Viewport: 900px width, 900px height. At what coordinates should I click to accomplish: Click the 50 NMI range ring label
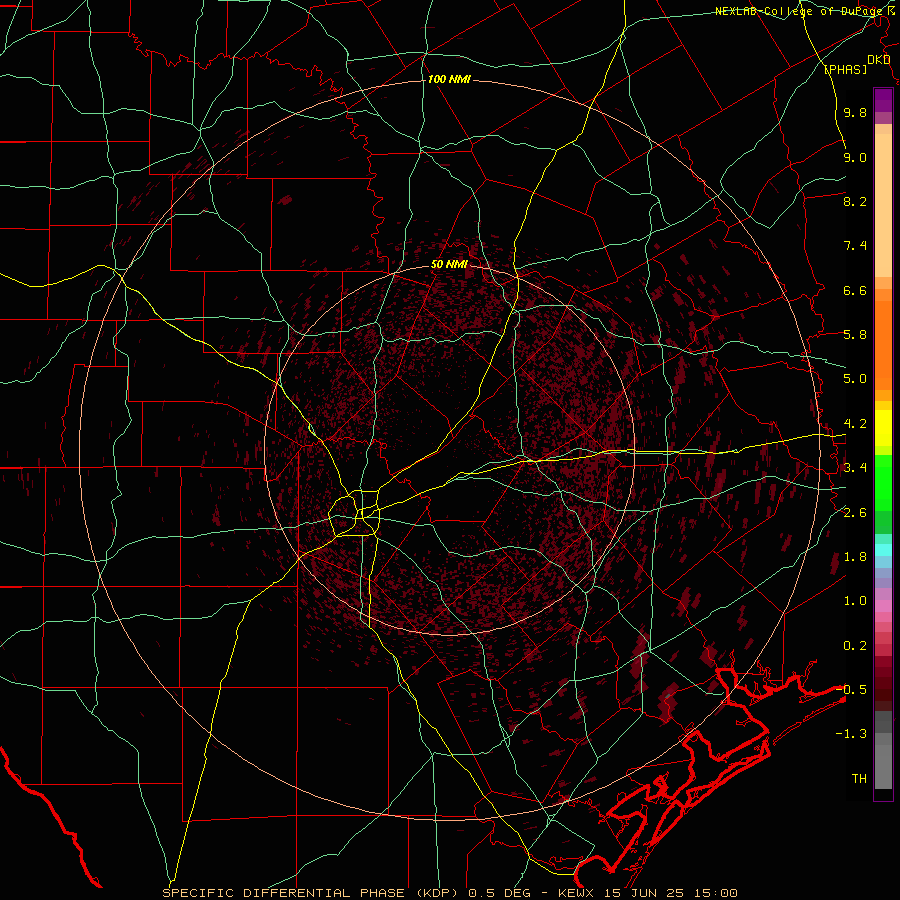coord(449,264)
